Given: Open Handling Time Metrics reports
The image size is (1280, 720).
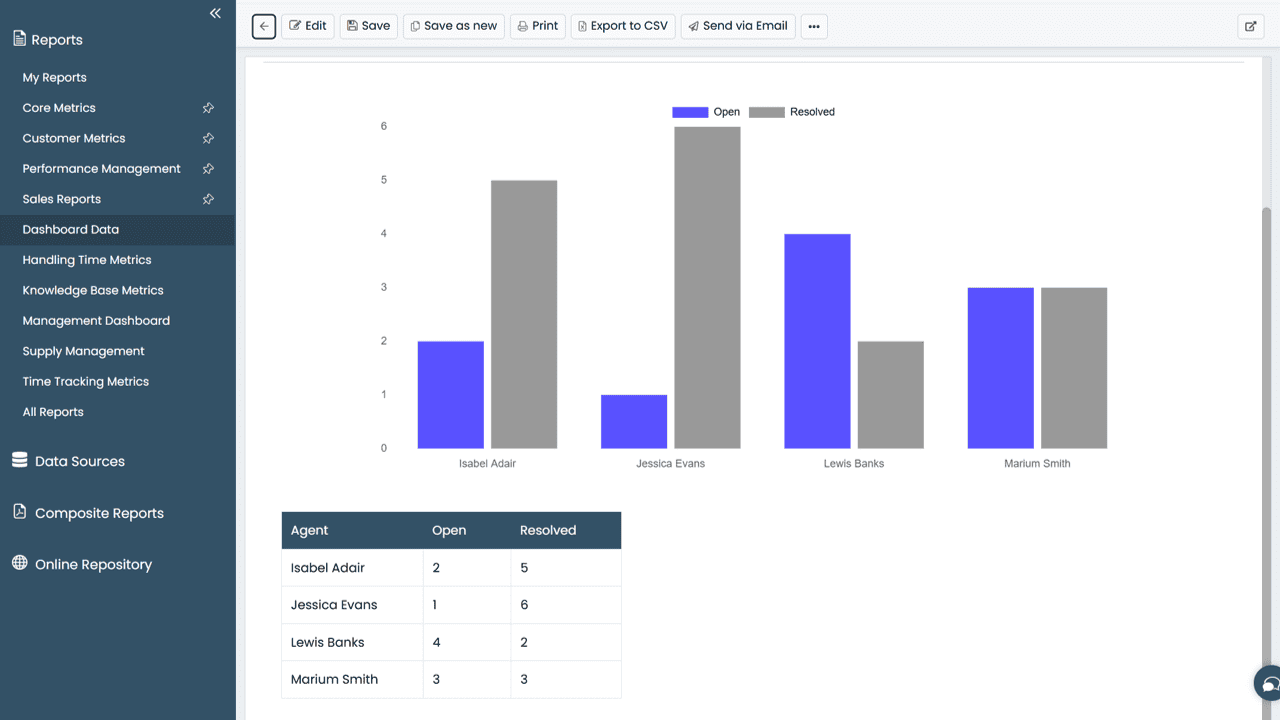Looking at the screenshot, I should [87, 260].
